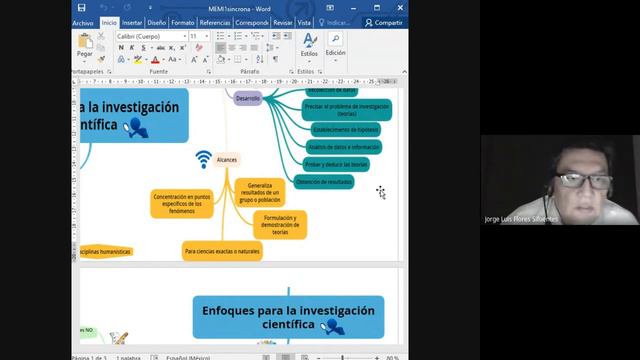This screenshot has width=640, height=360.
Task: Open the Aa change case dropdown
Action: coord(174,60)
